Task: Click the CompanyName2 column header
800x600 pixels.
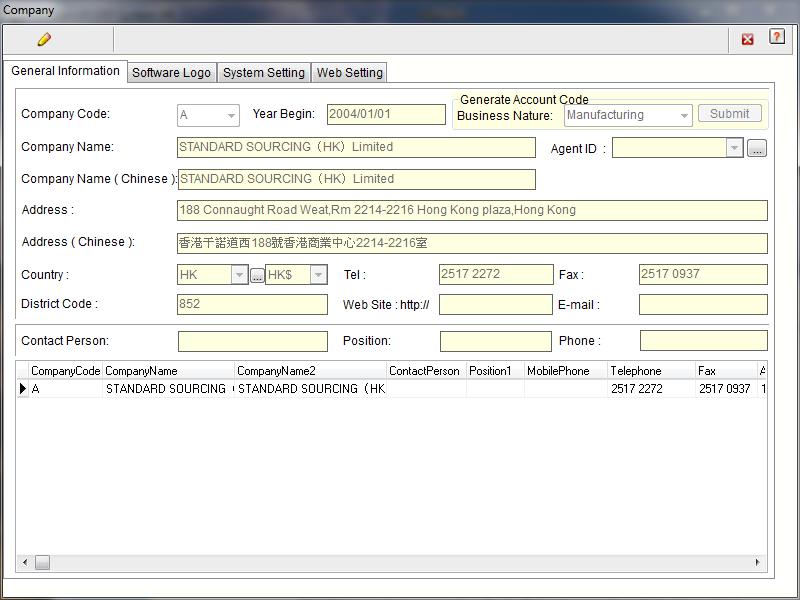Action: (310, 371)
